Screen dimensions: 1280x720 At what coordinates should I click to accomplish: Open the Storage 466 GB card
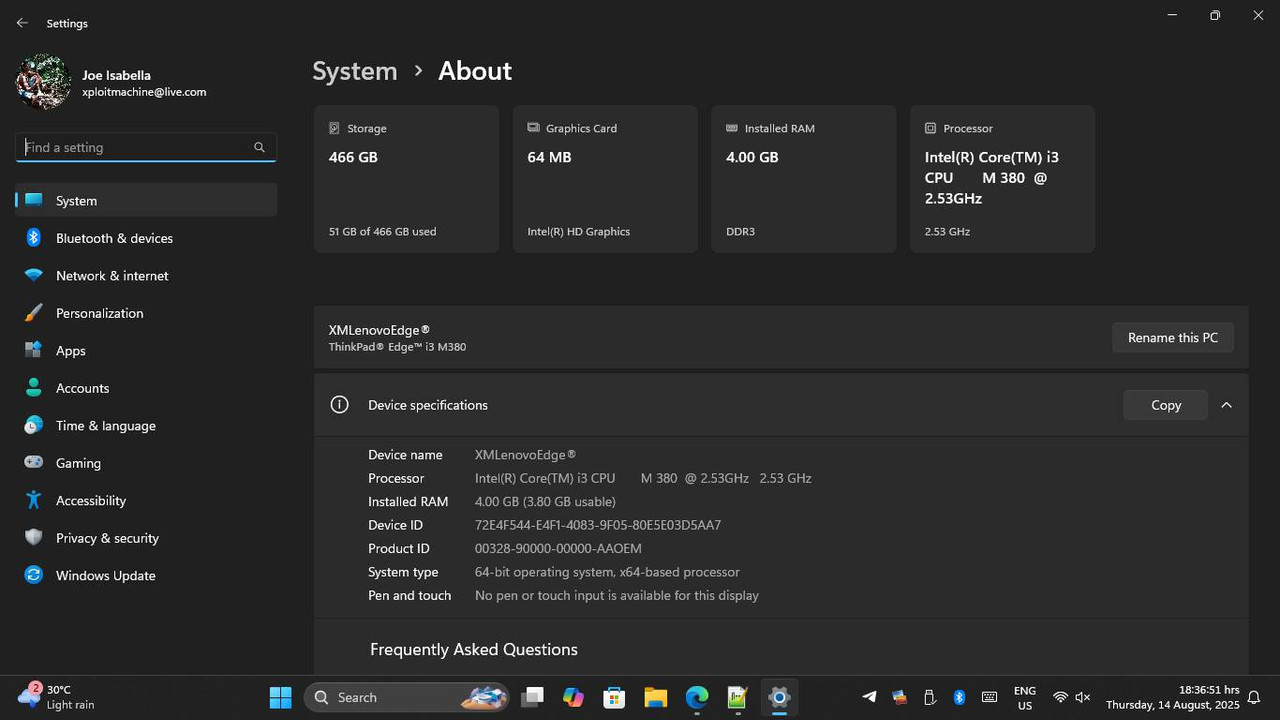[406, 179]
